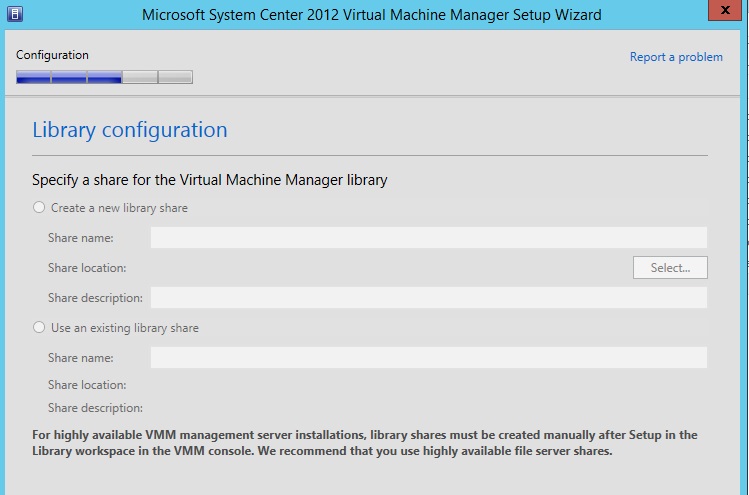The image size is (749, 495).
Task: Select Create a new library share option
Action: pos(40,208)
